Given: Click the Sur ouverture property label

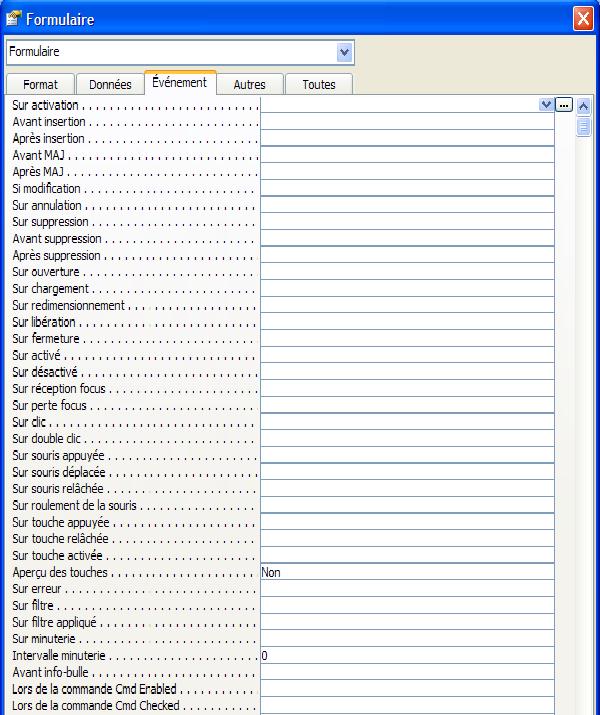Looking at the screenshot, I should (x=46, y=272).
